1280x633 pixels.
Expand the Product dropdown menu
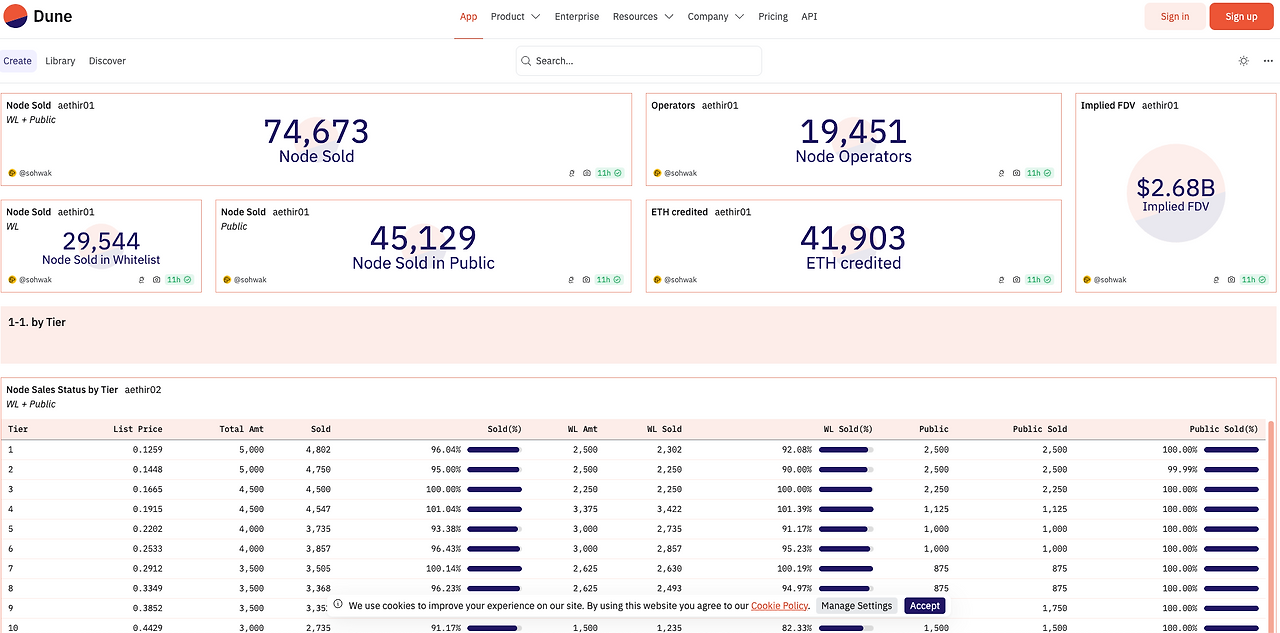point(516,17)
